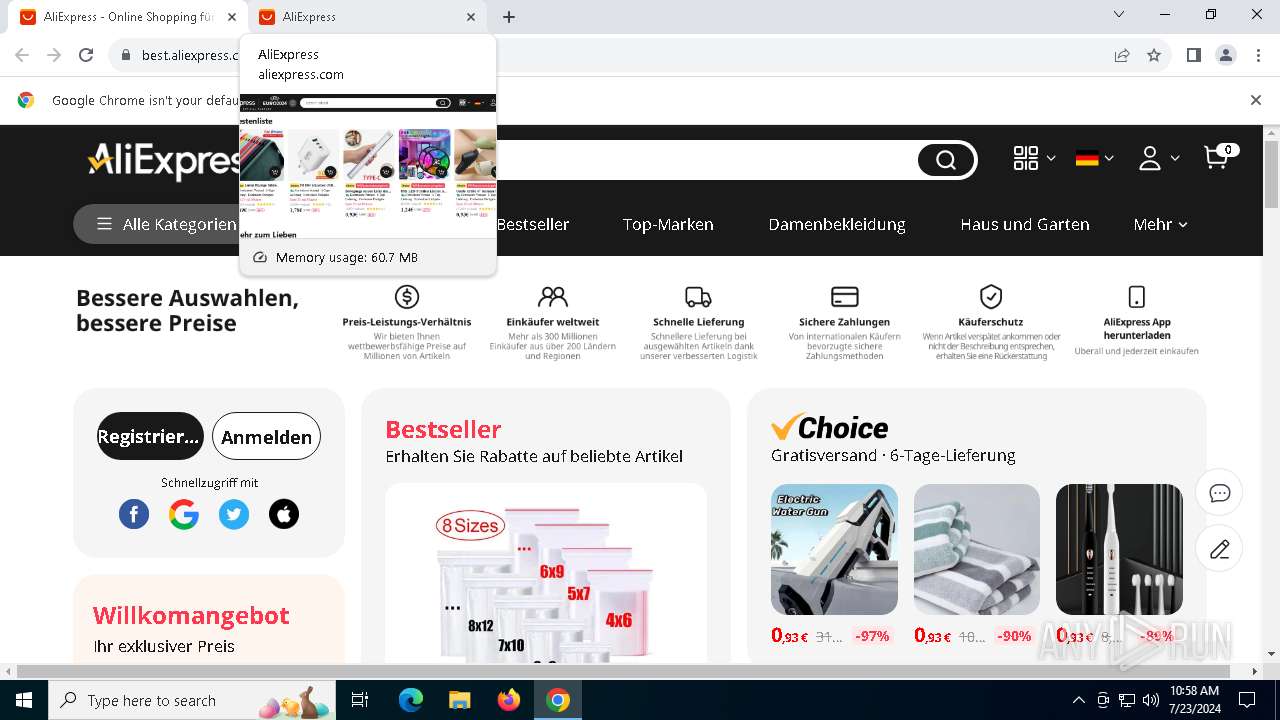Image resolution: width=1280 pixels, height=720 pixels.
Task: Click the Preis-Leistungs-Verhältnis dollar icon
Action: (x=407, y=296)
